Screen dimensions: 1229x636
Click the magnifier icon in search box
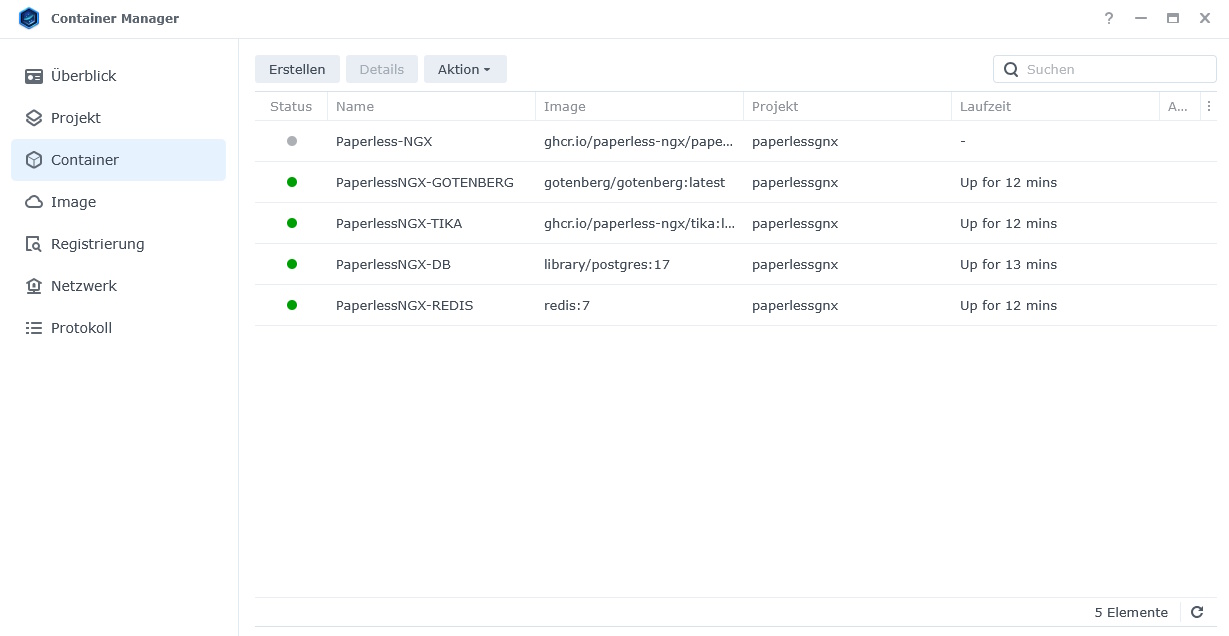click(1011, 69)
